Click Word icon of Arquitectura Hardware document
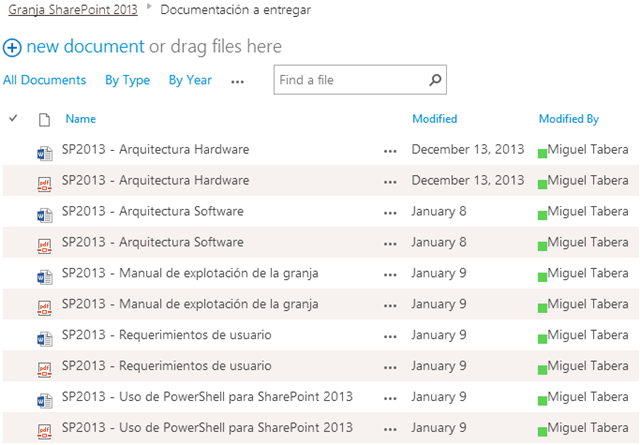640x445 pixels. (x=44, y=154)
